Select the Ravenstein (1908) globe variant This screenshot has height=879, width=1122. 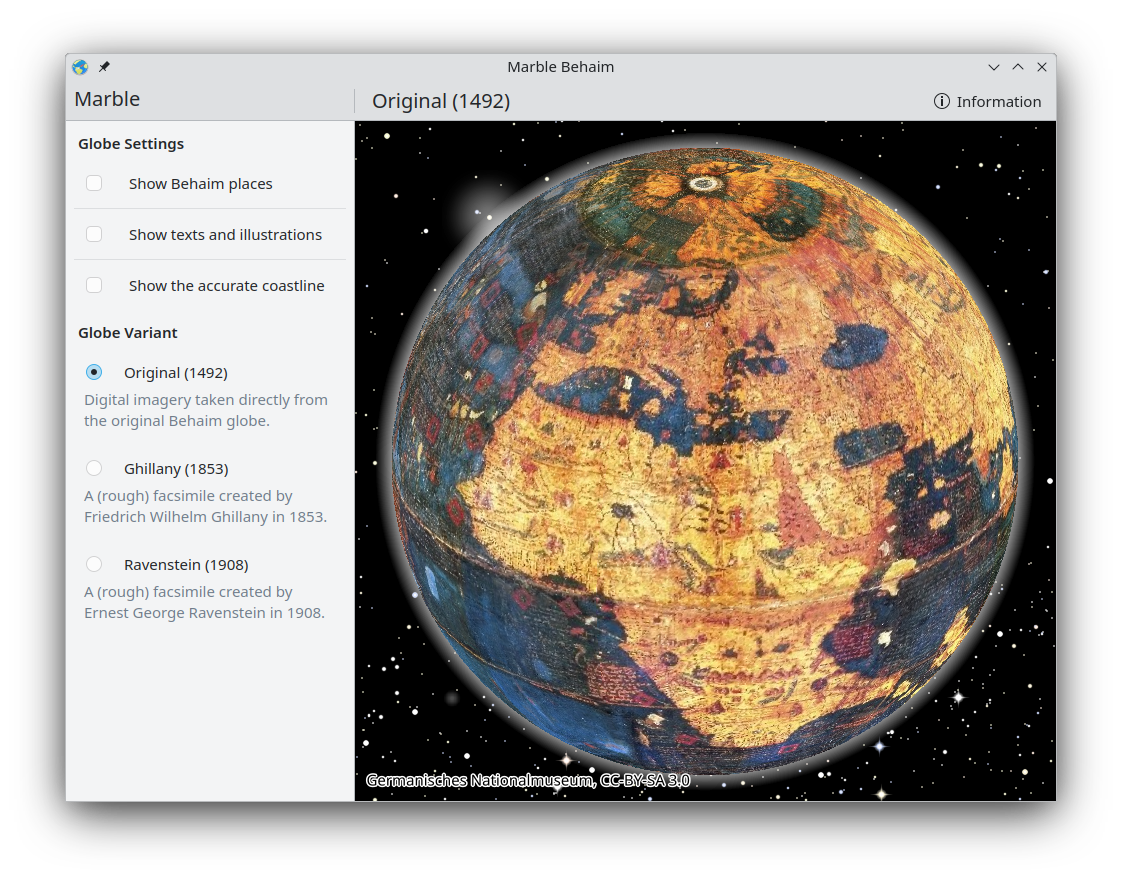[94, 564]
